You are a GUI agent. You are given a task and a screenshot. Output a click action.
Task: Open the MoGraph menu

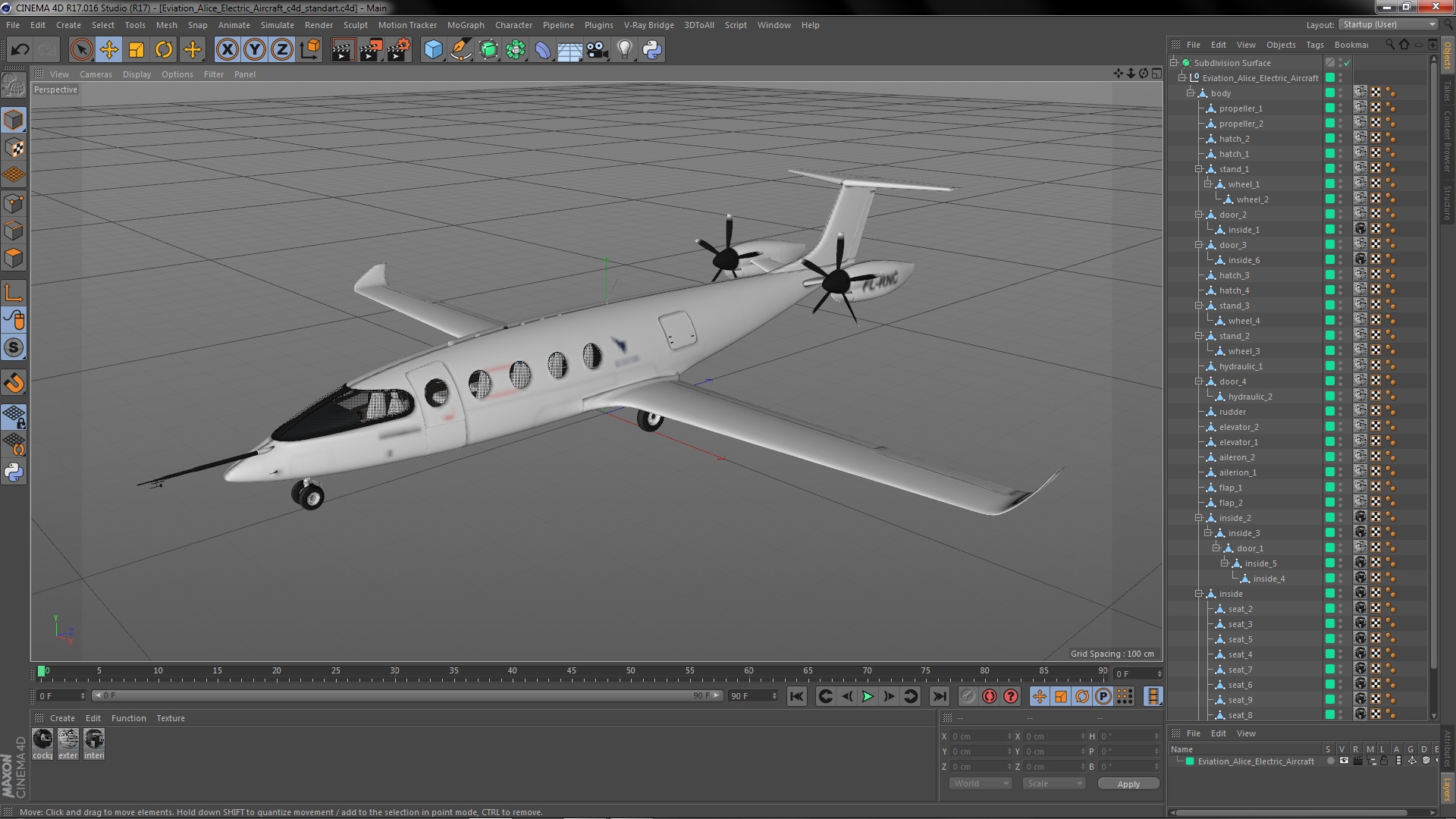[x=466, y=25]
